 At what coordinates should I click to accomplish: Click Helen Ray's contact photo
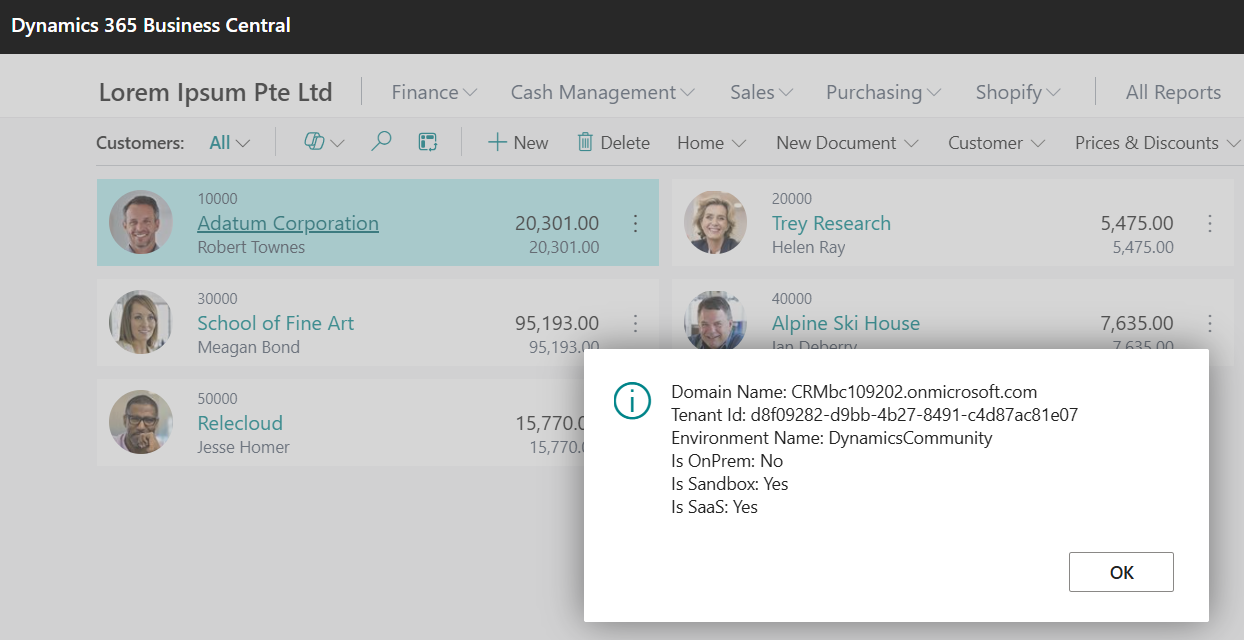[716, 222]
